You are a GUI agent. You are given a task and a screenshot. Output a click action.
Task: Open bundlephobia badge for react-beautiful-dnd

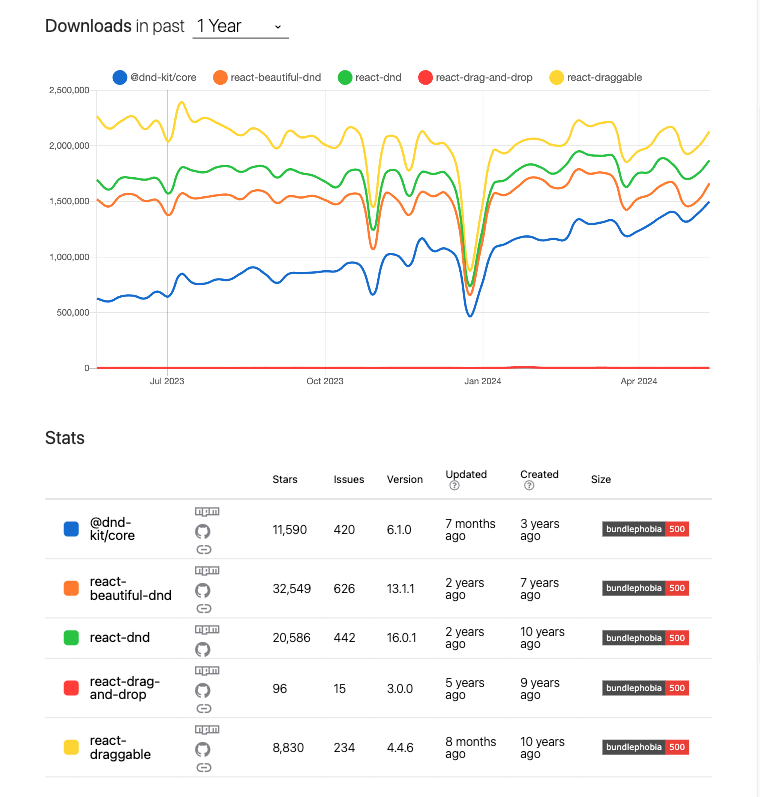(x=646, y=588)
